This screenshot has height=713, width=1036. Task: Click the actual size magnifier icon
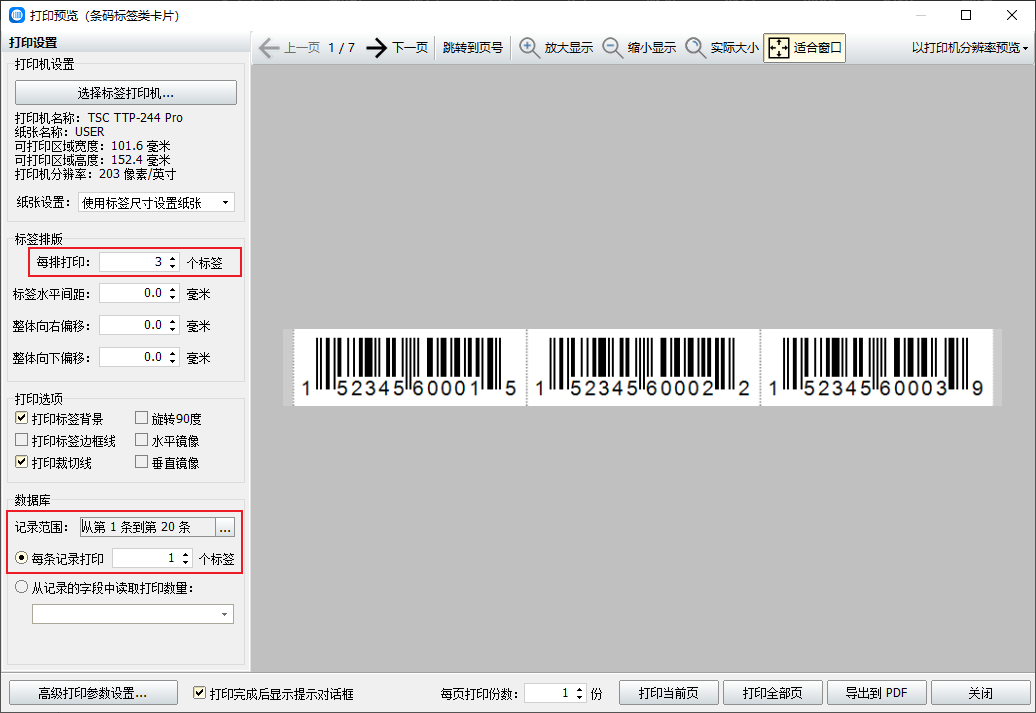696,48
